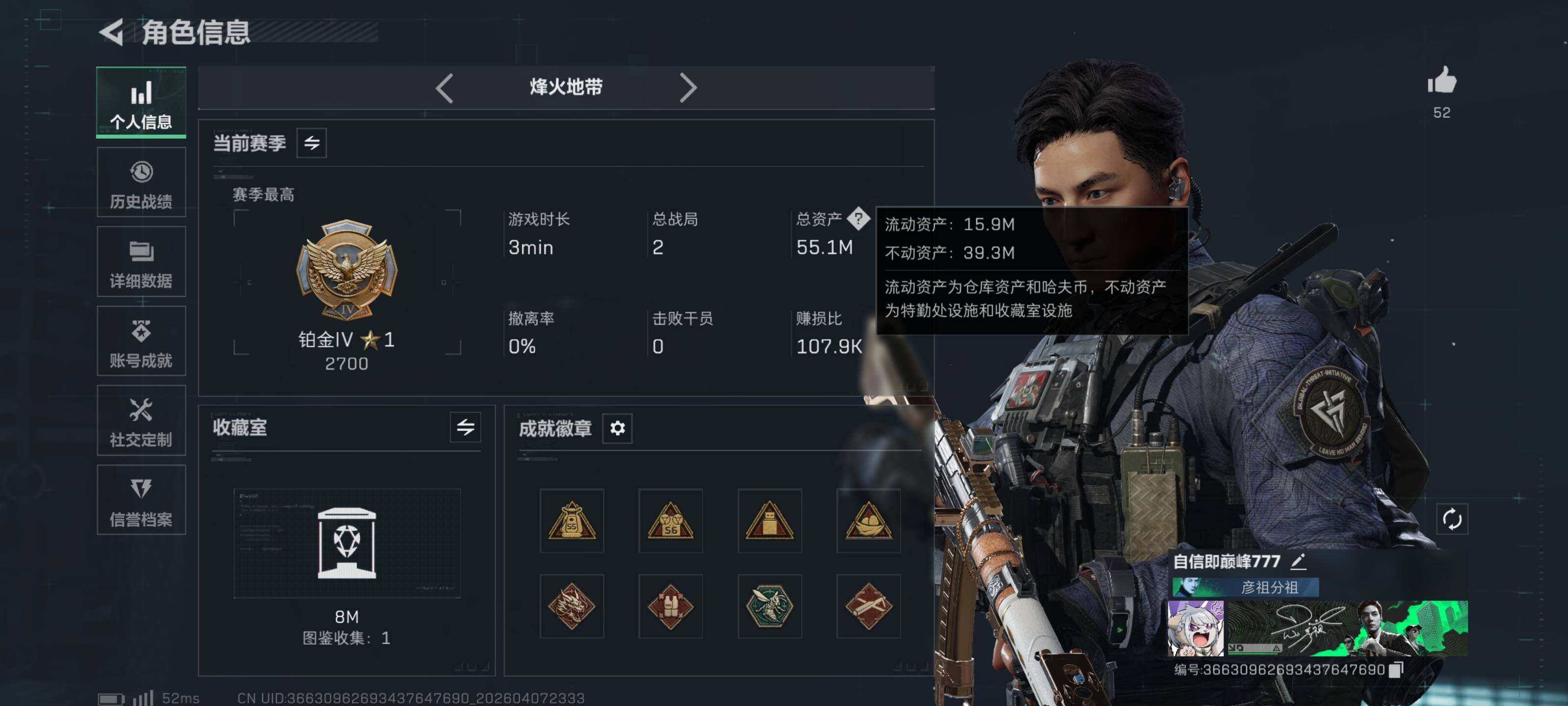Toggle 当前赛季 season switch icon
The width and height of the screenshot is (1568, 706).
tap(312, 143)
